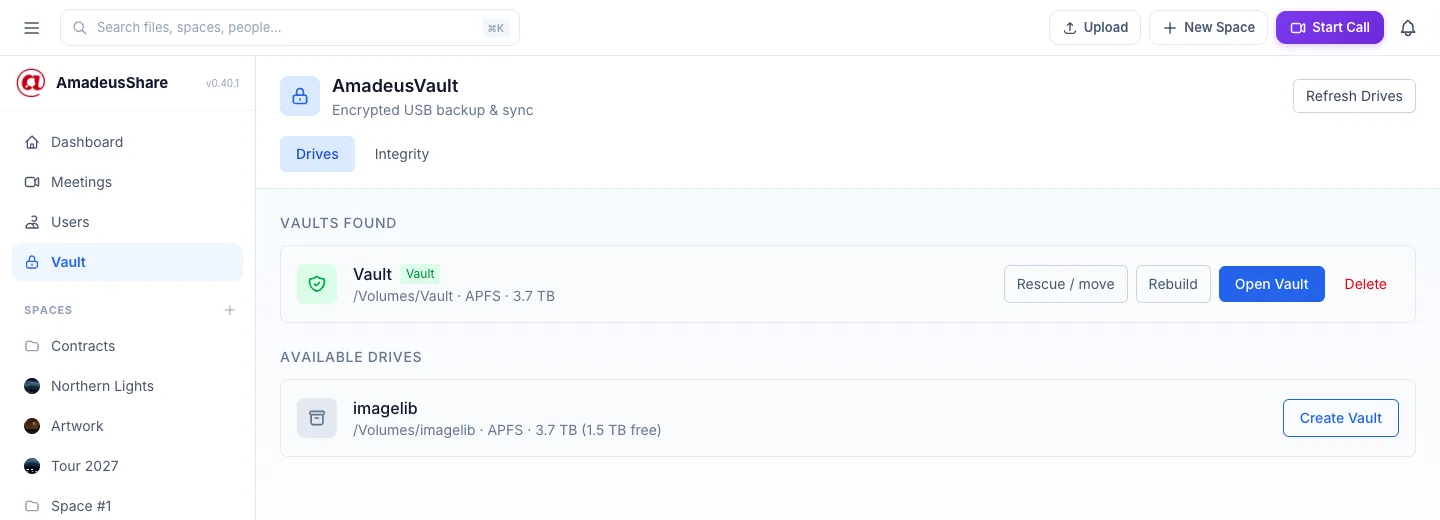Click Rescue / move button
The image size is (1440, 520).
[x=1066, y=284]
